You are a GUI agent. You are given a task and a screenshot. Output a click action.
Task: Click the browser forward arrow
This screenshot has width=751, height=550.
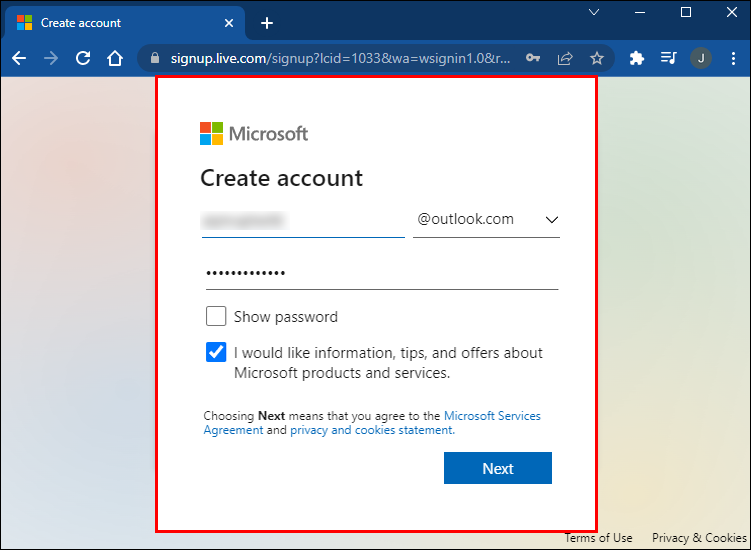51,58
